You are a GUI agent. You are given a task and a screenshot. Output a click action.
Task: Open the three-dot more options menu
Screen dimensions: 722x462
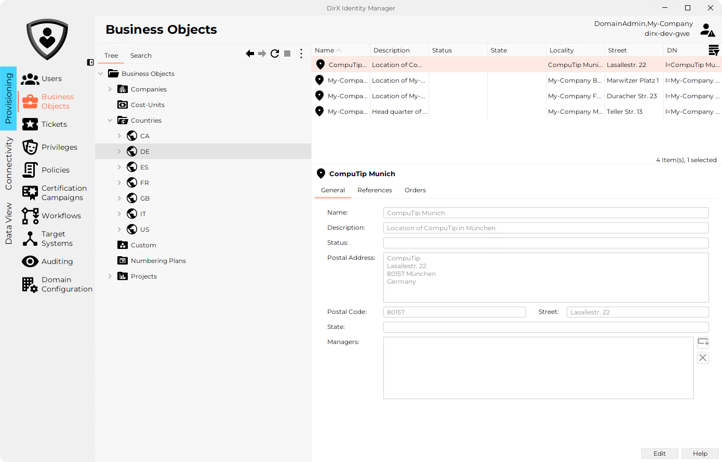click(301, 54)
